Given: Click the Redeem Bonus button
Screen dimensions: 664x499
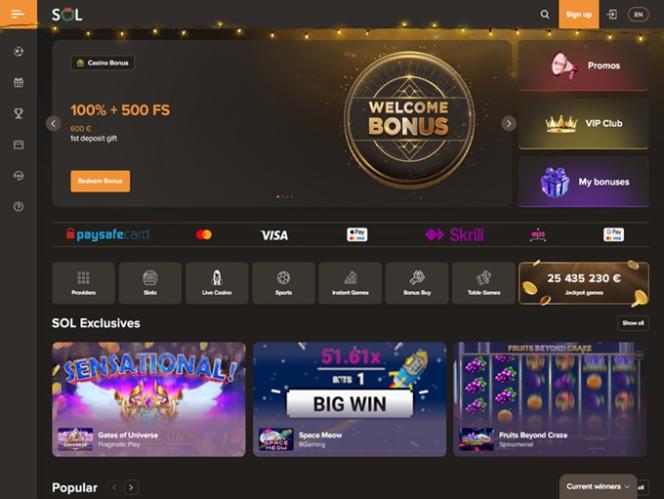Looking at the screenshot, I should click(x=100, y=181).
